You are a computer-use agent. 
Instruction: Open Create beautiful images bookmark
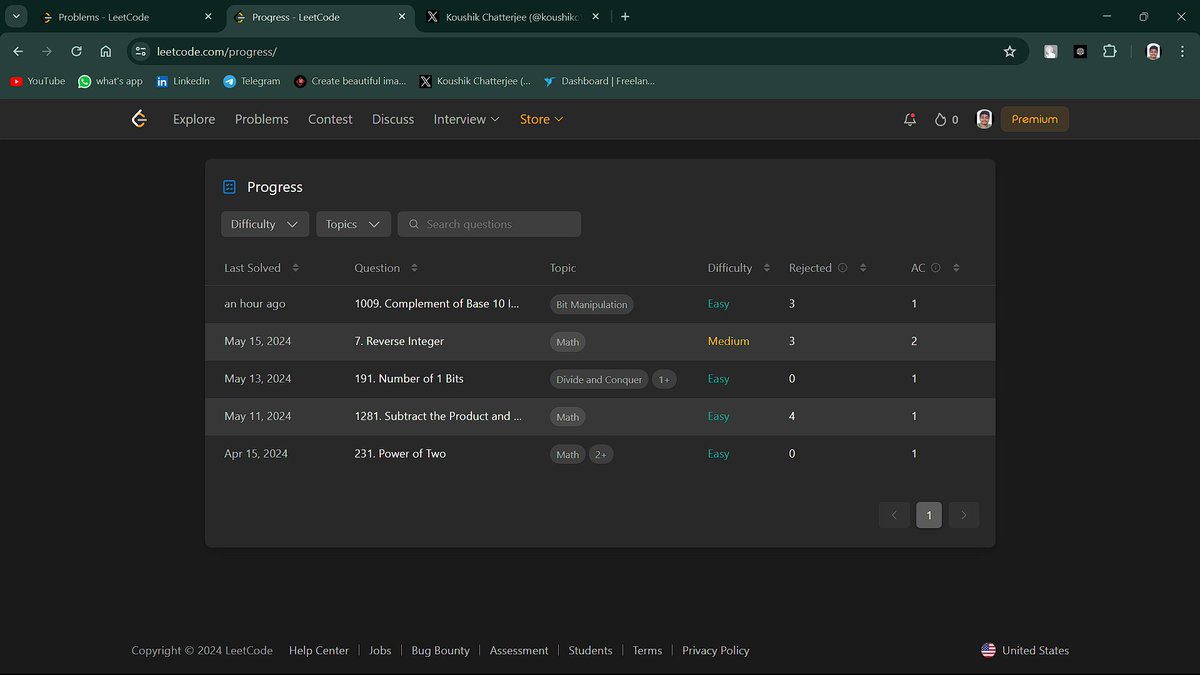[350, 81]
